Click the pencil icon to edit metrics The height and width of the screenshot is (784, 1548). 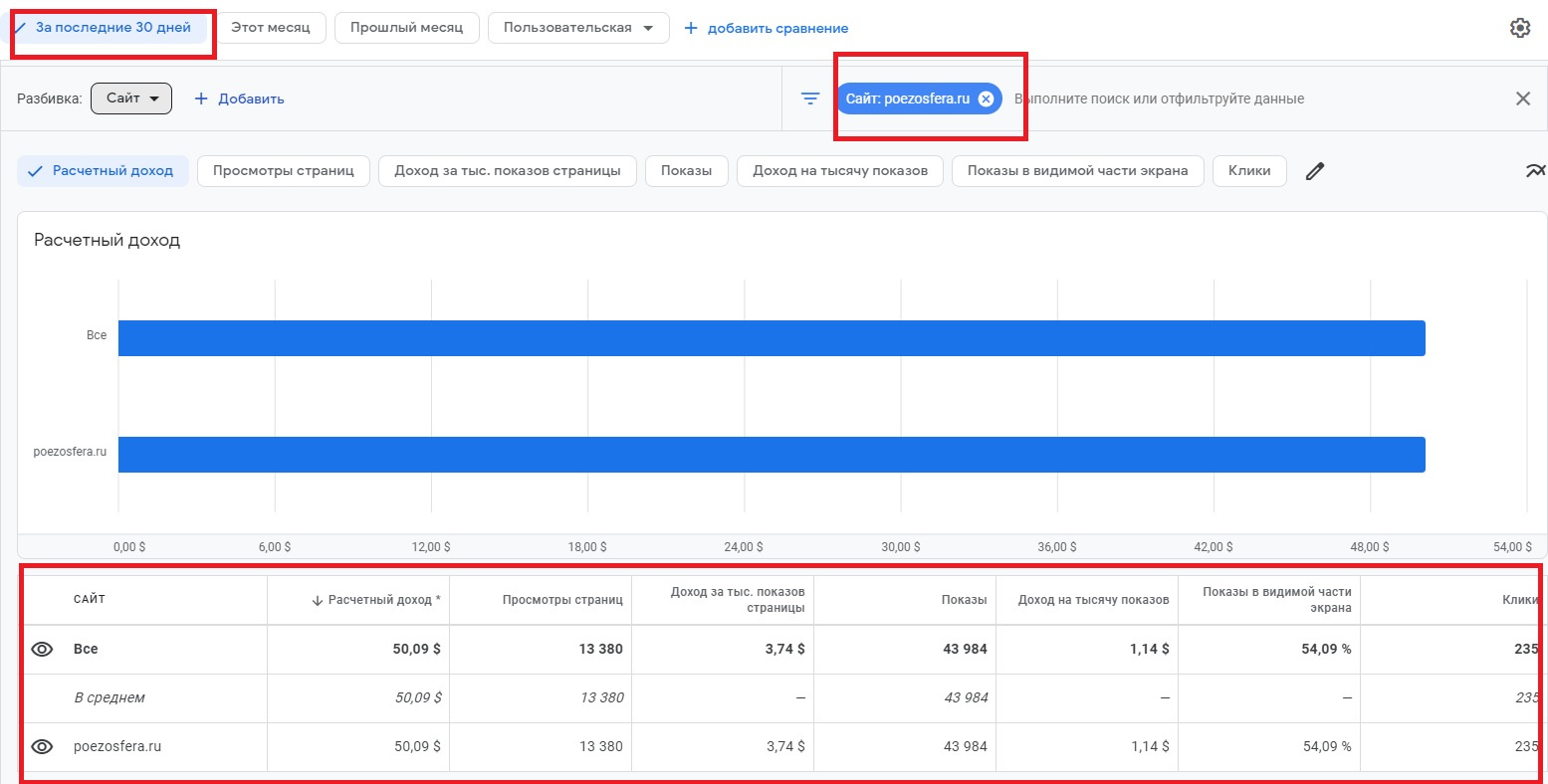point(1315,171)
